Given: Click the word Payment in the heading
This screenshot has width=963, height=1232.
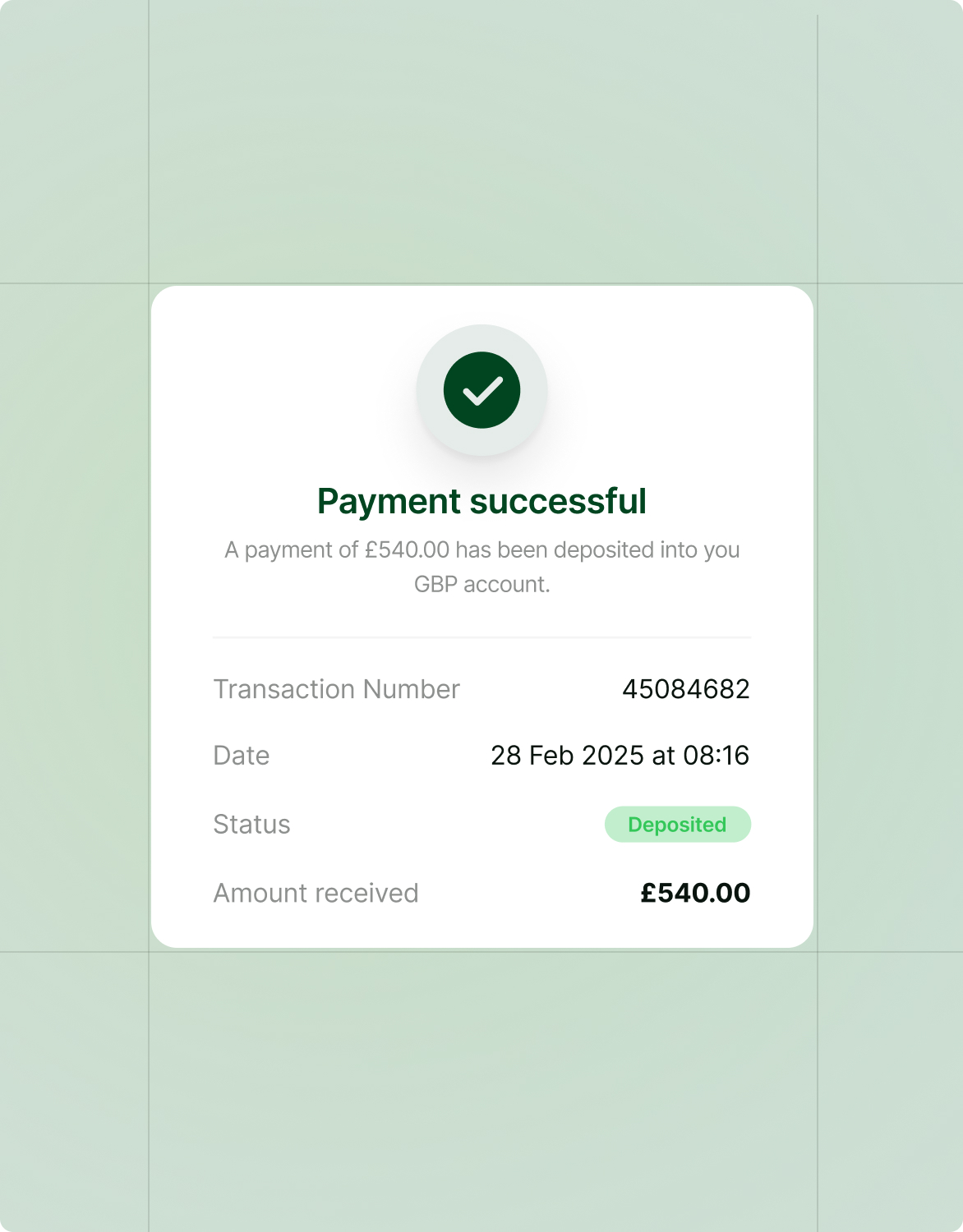Looking at the screenshot, I should 389,503.
